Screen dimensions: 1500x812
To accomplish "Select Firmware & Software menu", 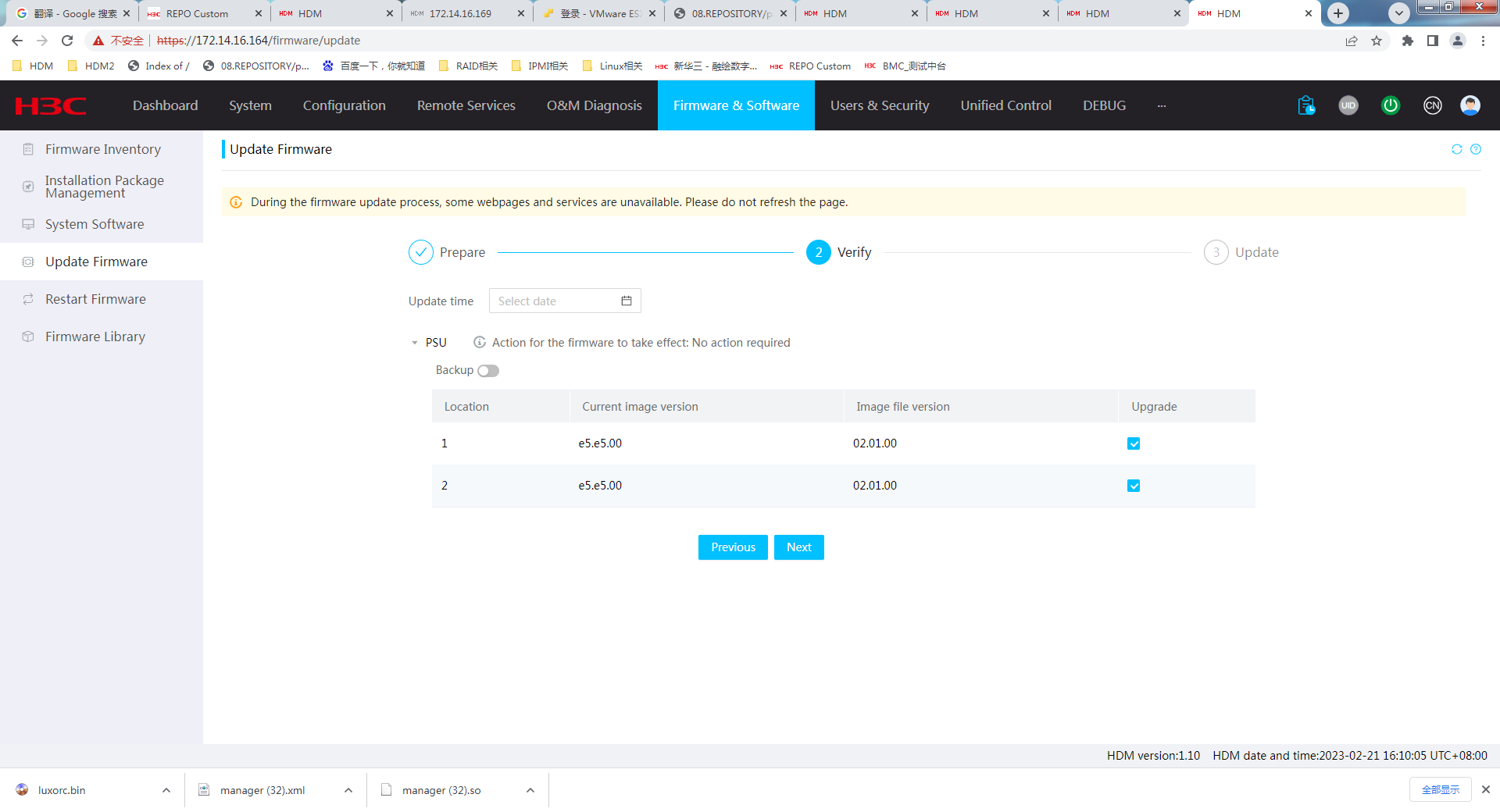I will click(736, 105).
